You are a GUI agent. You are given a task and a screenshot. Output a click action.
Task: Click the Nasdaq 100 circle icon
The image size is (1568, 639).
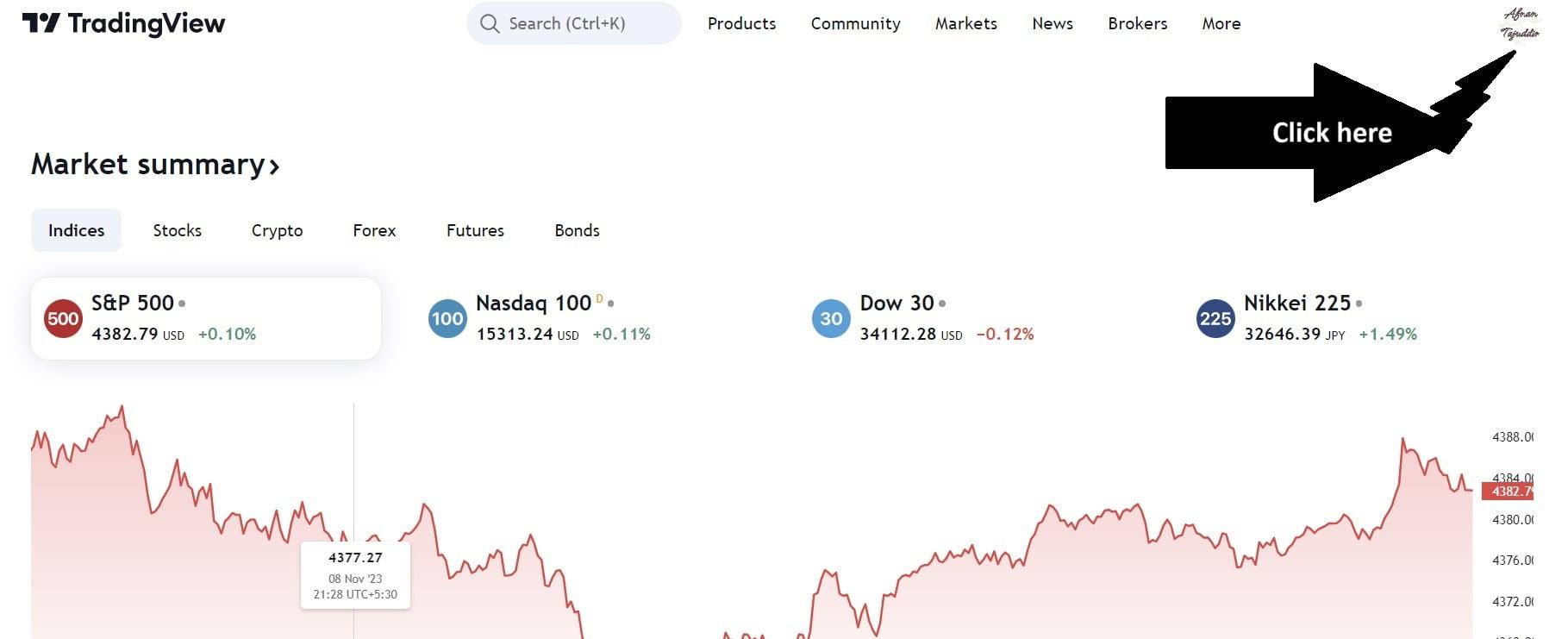point(447,318)
